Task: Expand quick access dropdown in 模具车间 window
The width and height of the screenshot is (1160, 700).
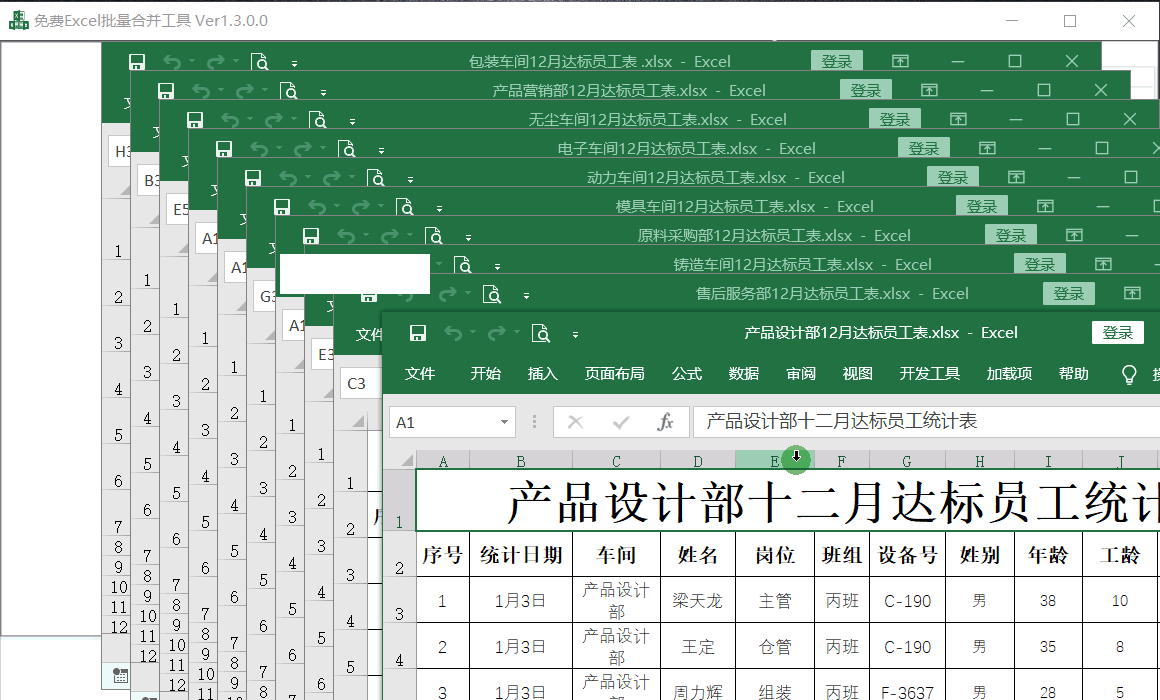Action: (x=439, y=209)
